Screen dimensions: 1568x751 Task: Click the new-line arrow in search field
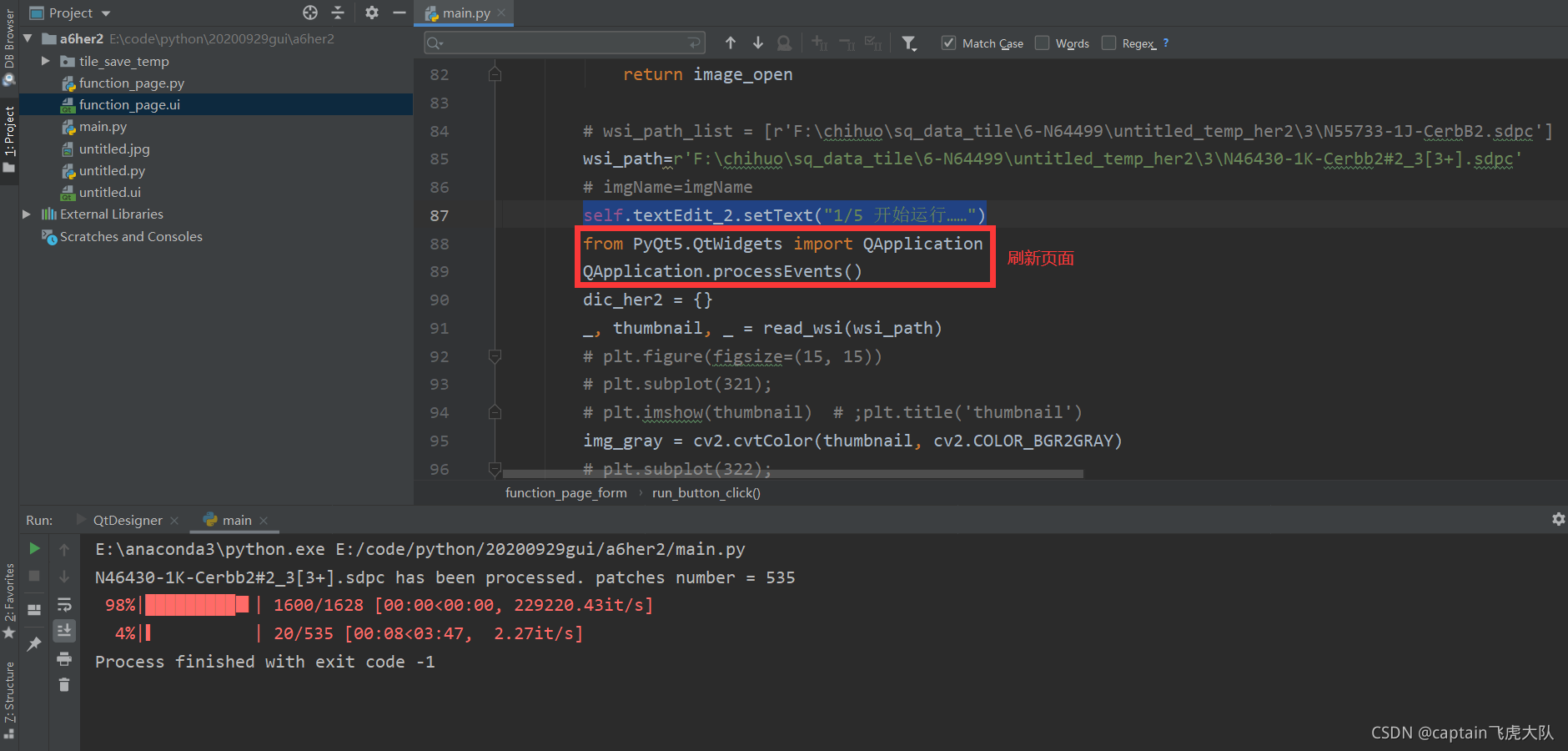pos(694,43)
